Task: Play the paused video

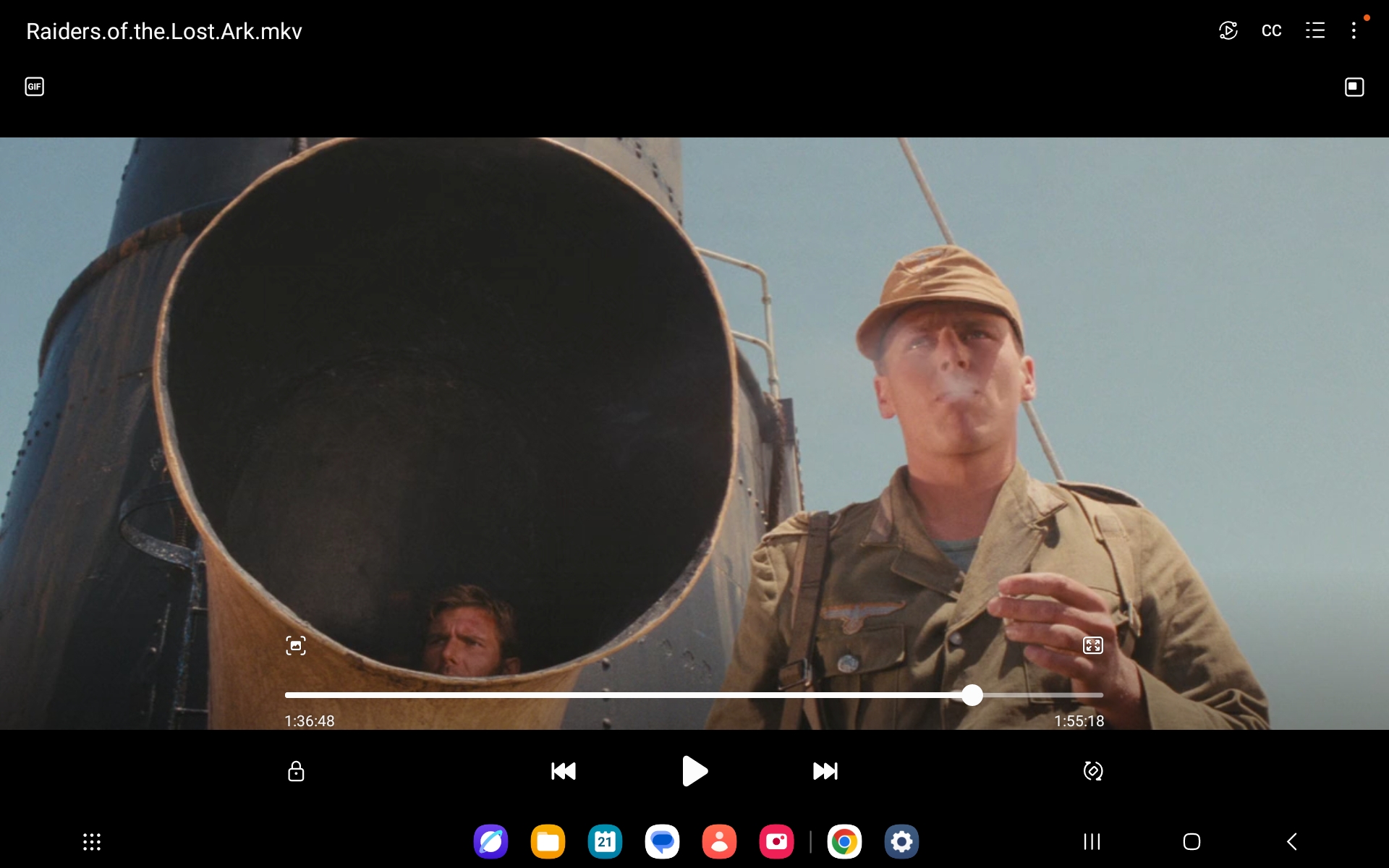Action: click(694, 771)
